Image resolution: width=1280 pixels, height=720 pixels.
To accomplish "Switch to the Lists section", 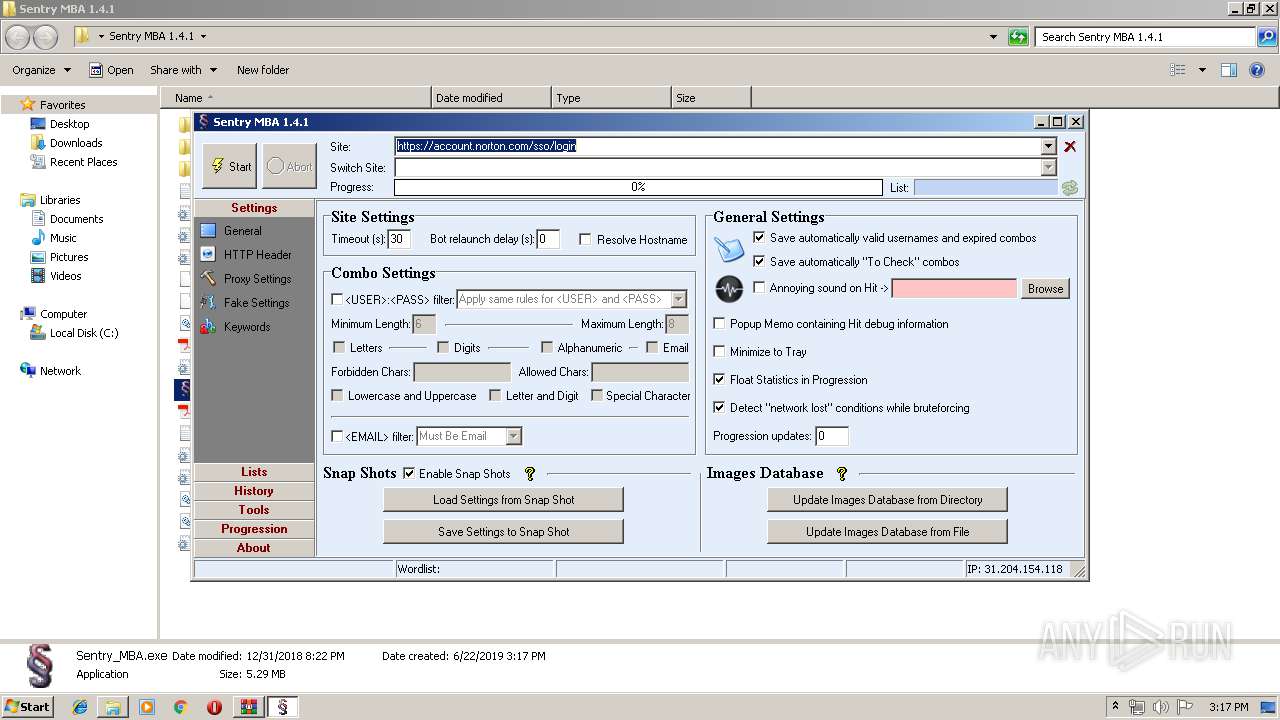I will click(254, 472).
